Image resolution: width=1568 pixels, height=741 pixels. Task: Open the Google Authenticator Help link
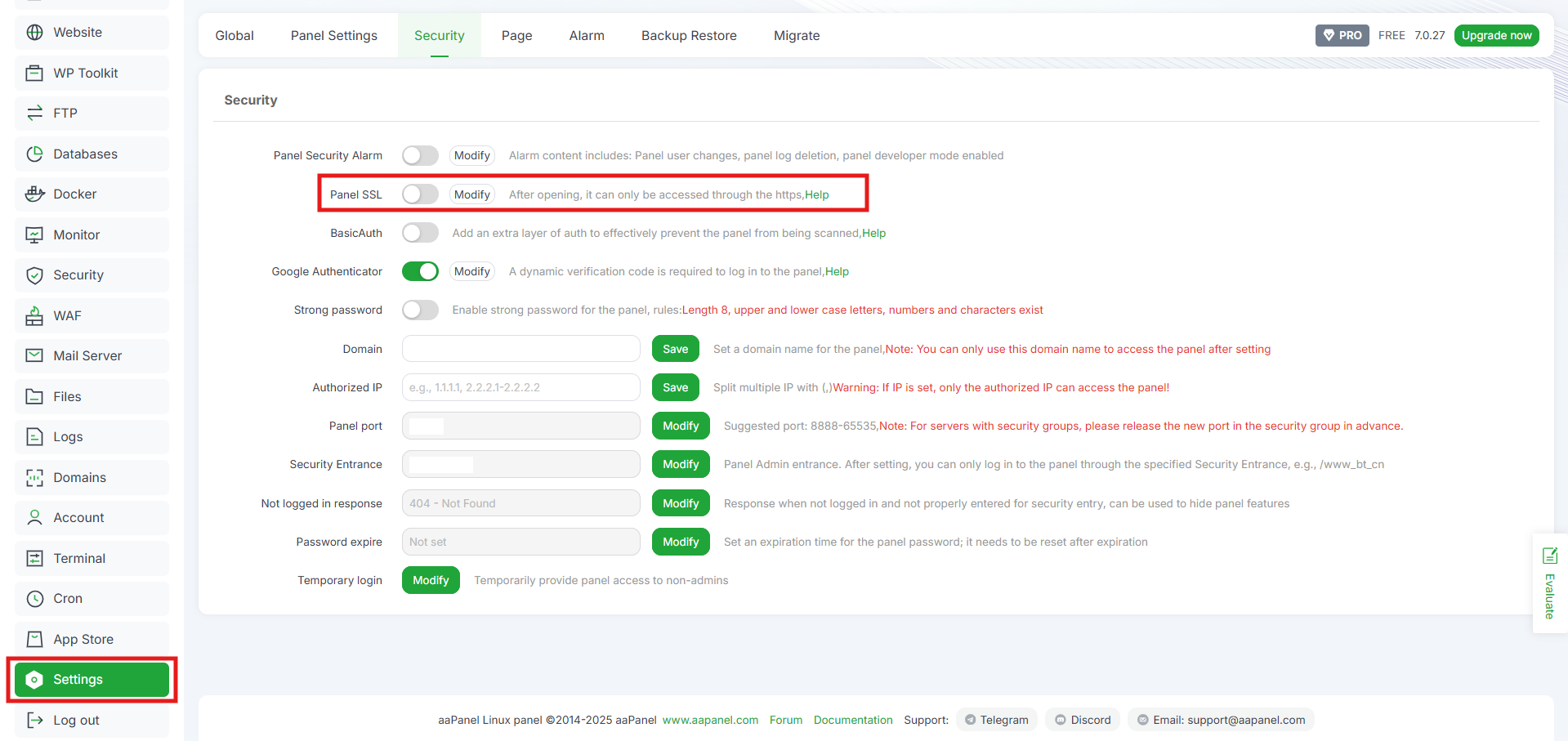(837, 271)
